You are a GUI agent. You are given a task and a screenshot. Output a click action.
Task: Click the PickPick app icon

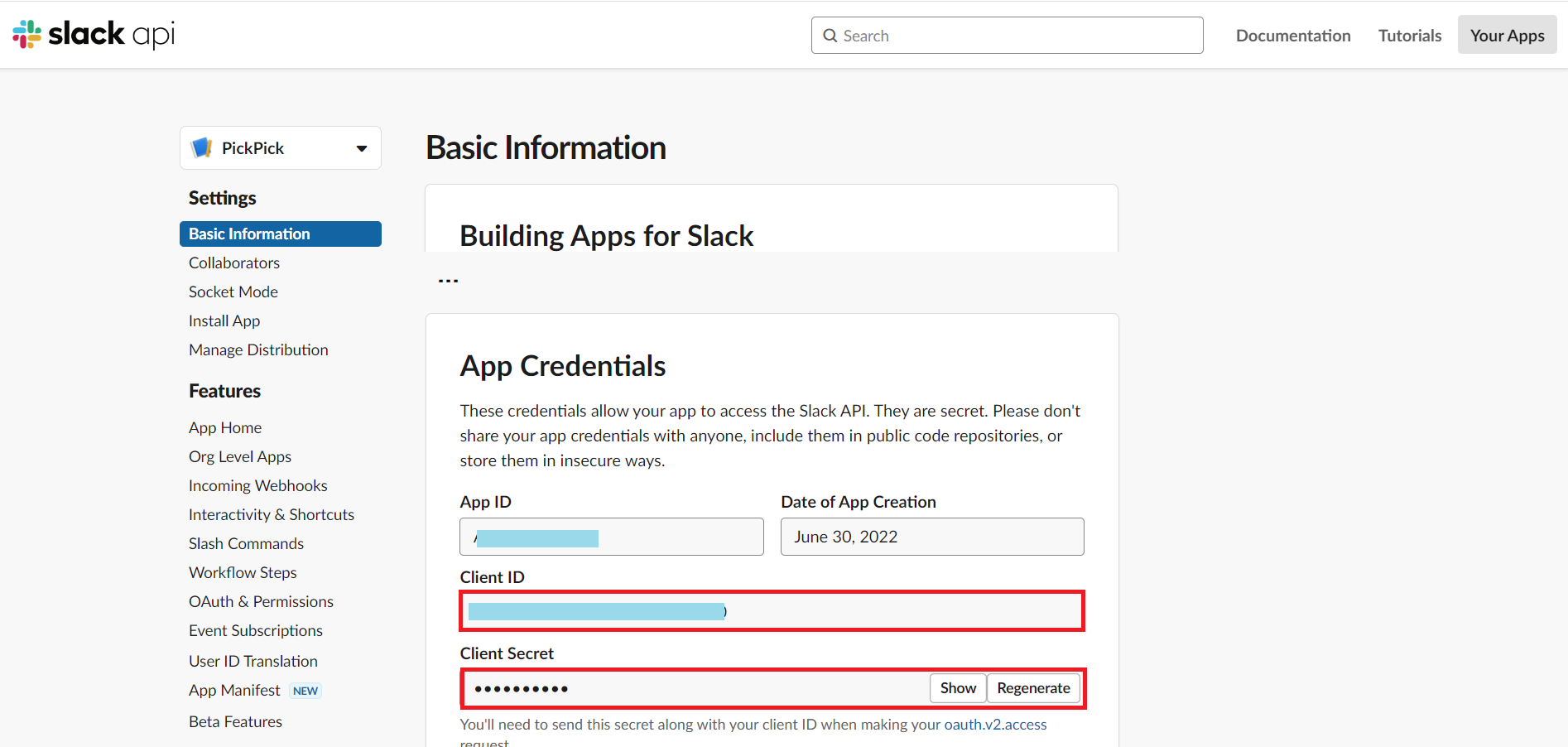pos(201,148)
